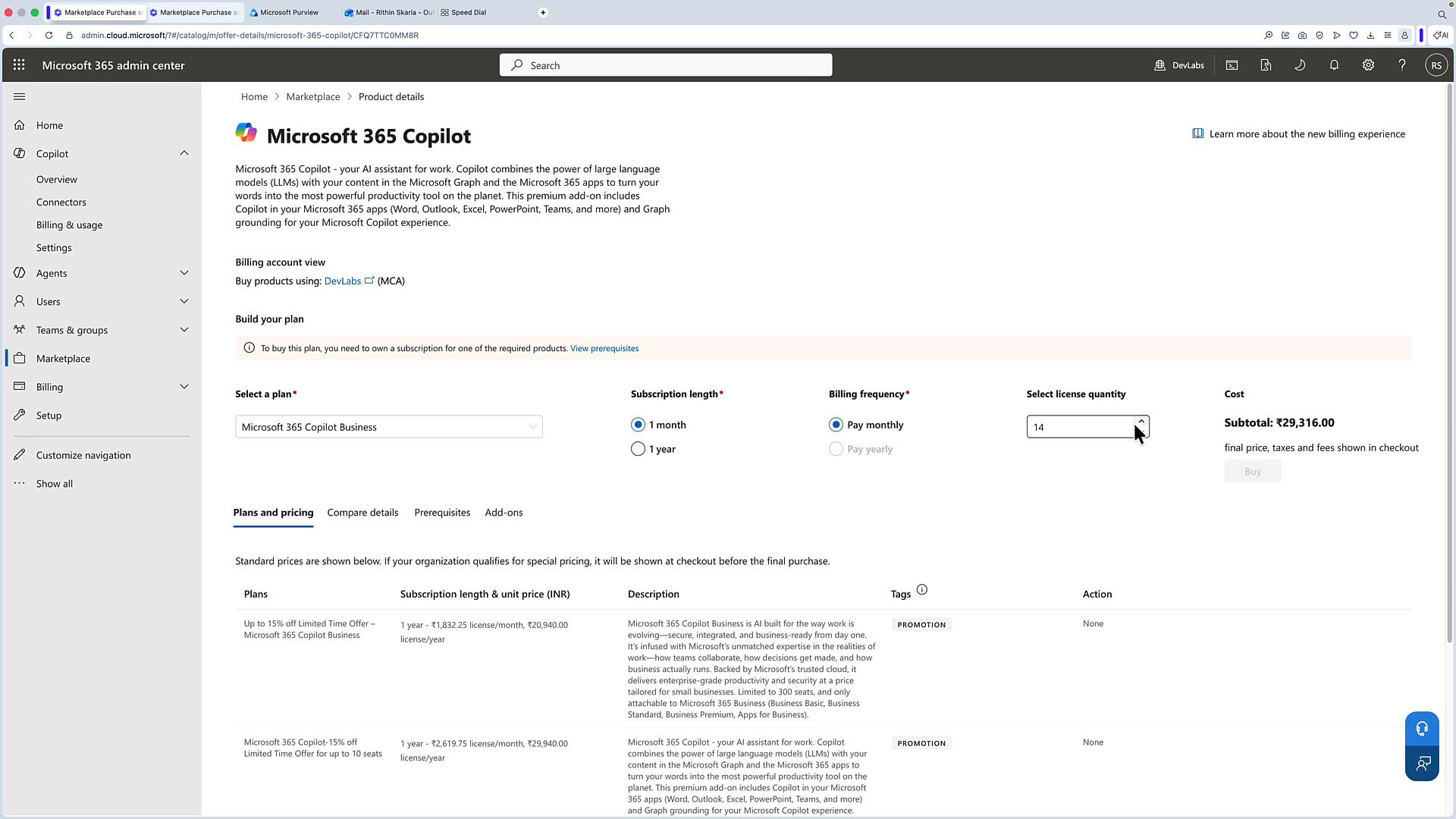Switch to Compare details tab
The height and width of the screenshot is (819, 1456).
362,513
